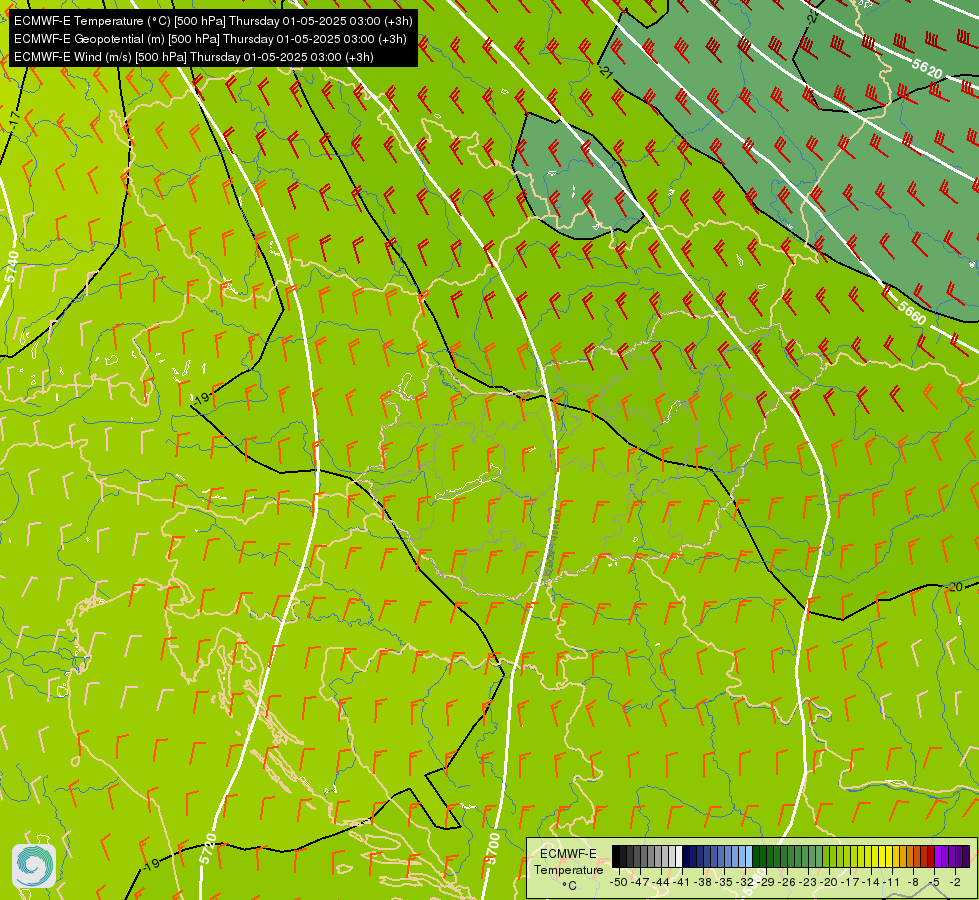Click the -47 value on the legend scale

(639, 882)
